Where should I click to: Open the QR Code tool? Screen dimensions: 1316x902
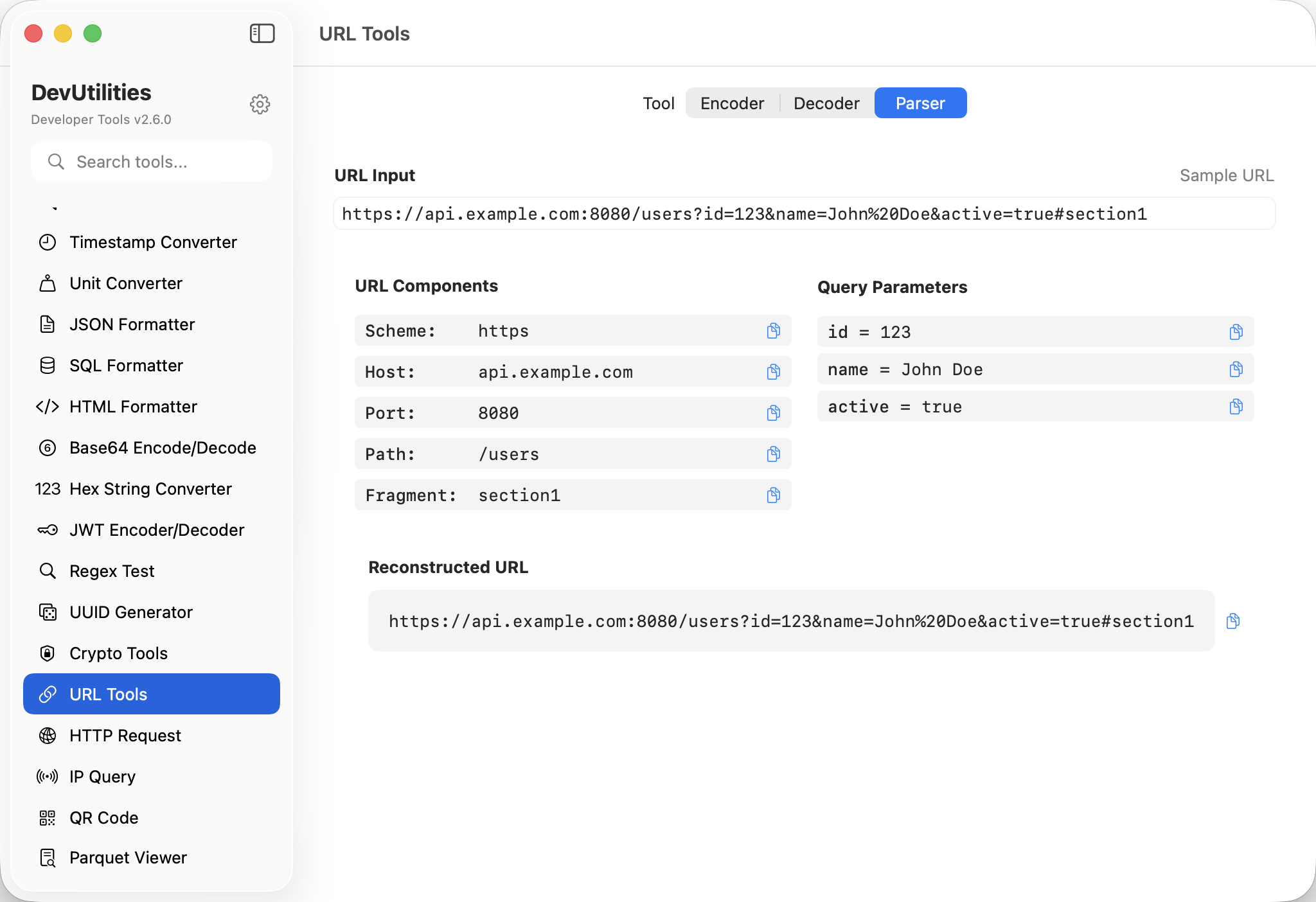tap(104, 818)
